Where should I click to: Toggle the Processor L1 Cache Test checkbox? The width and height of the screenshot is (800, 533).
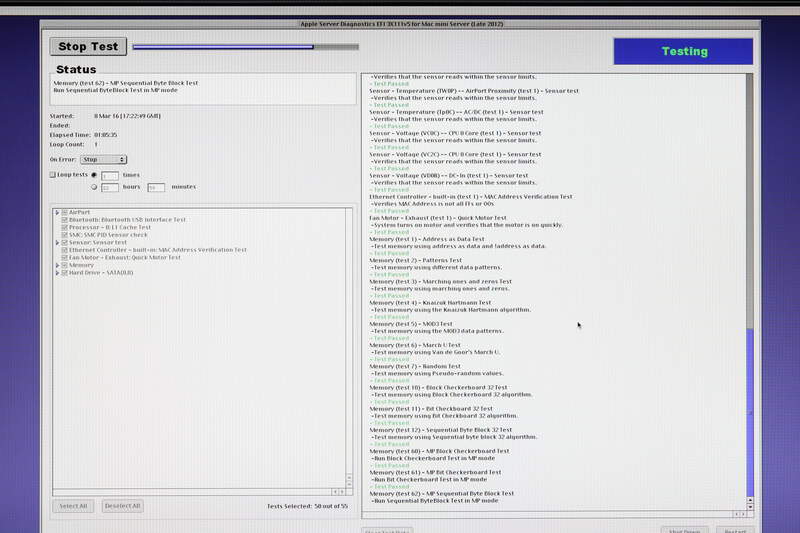(x=66, y=227)
